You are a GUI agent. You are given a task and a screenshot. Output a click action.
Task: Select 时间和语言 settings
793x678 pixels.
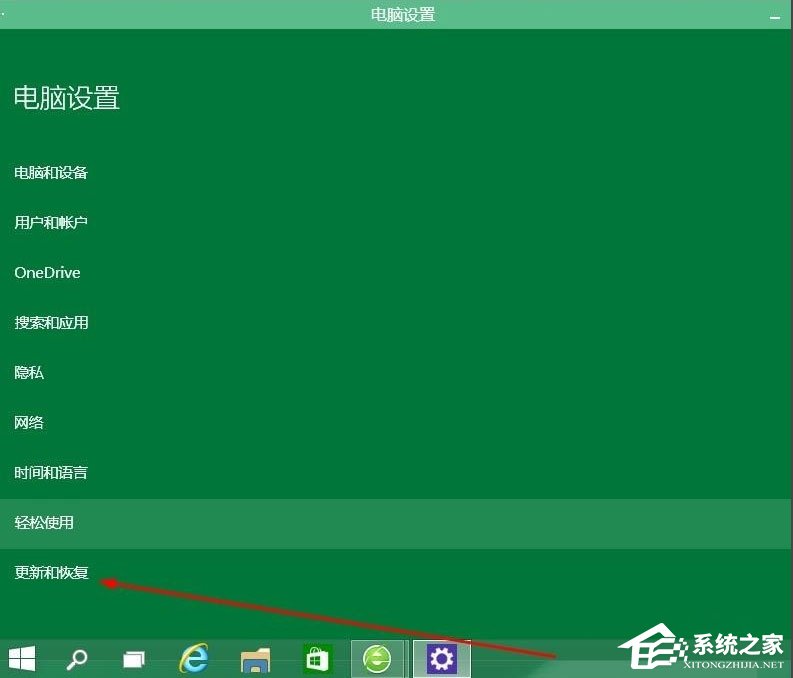coord(51,473)
